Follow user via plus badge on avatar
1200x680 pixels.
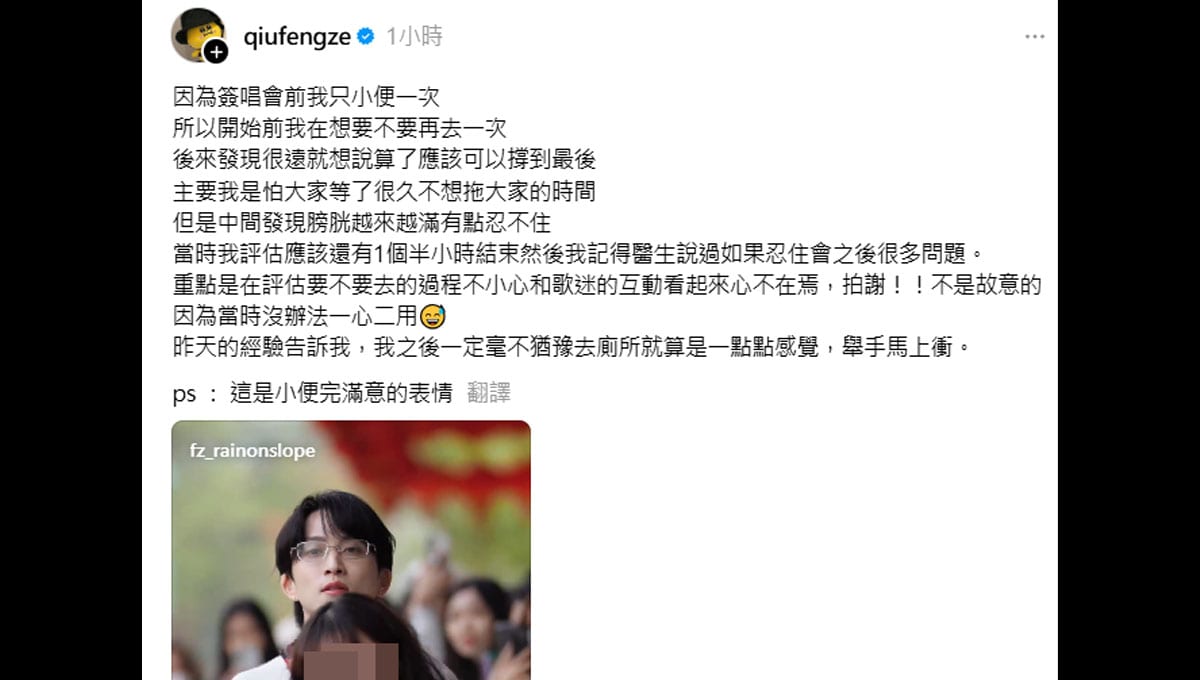tap(216, 52)
